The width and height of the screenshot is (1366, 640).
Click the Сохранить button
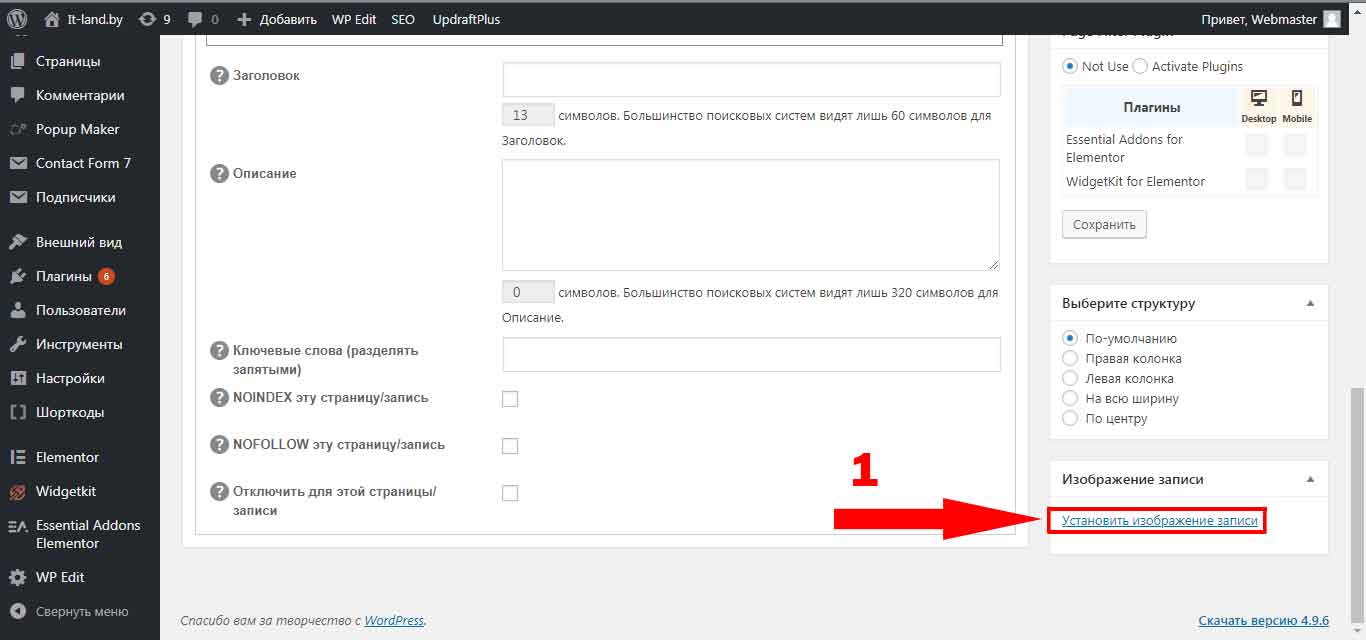pos(1104,225)
